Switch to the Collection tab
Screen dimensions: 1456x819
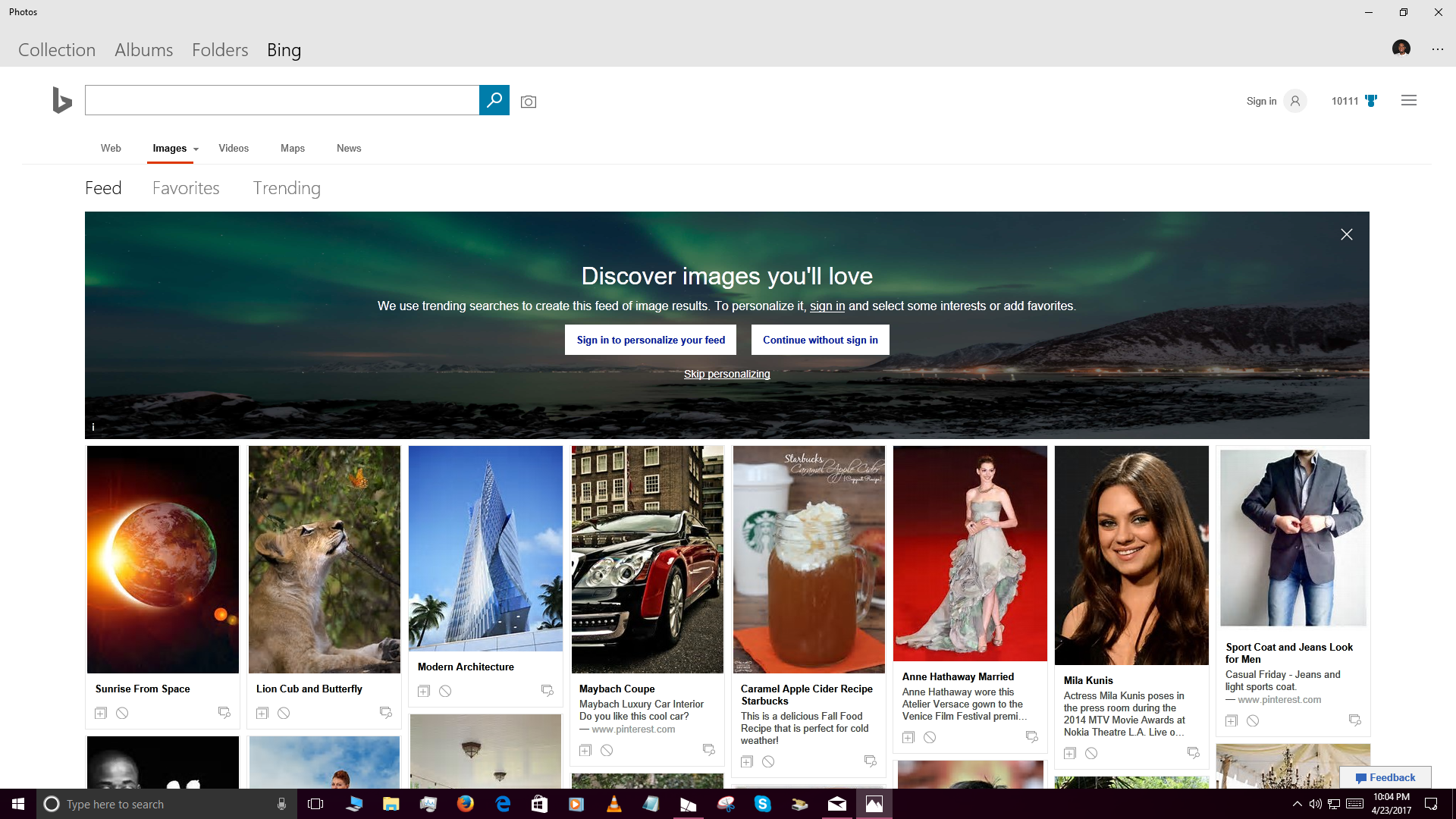click(57, 50)
